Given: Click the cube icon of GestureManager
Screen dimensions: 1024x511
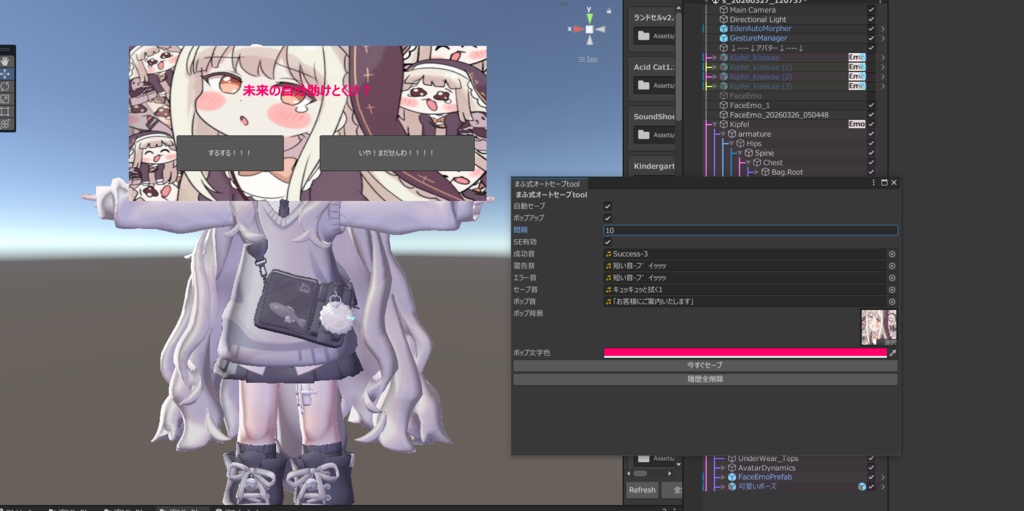Looking at the screenshot, I should [724, 39].
